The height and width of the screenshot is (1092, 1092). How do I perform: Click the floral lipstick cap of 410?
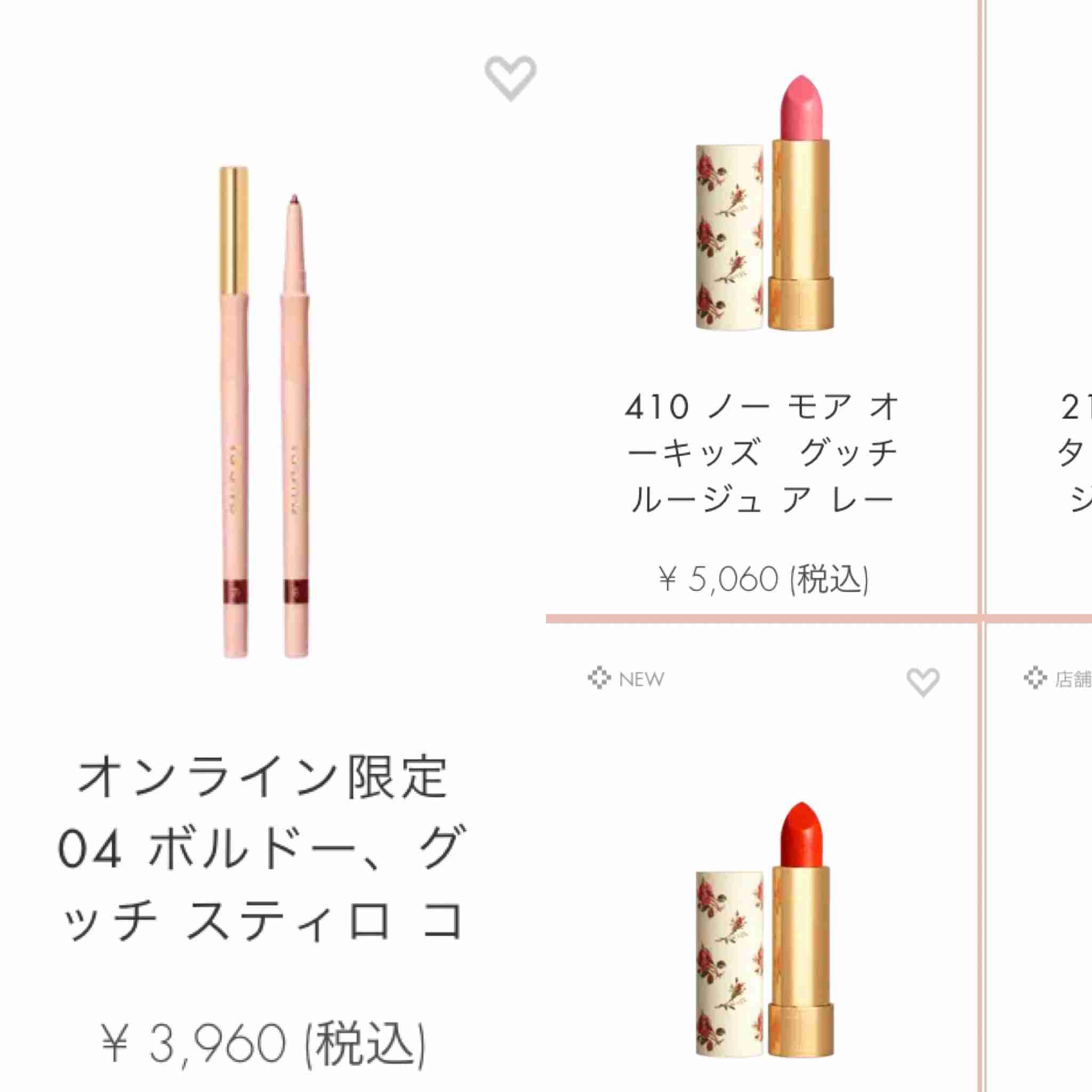pos(729,237)
